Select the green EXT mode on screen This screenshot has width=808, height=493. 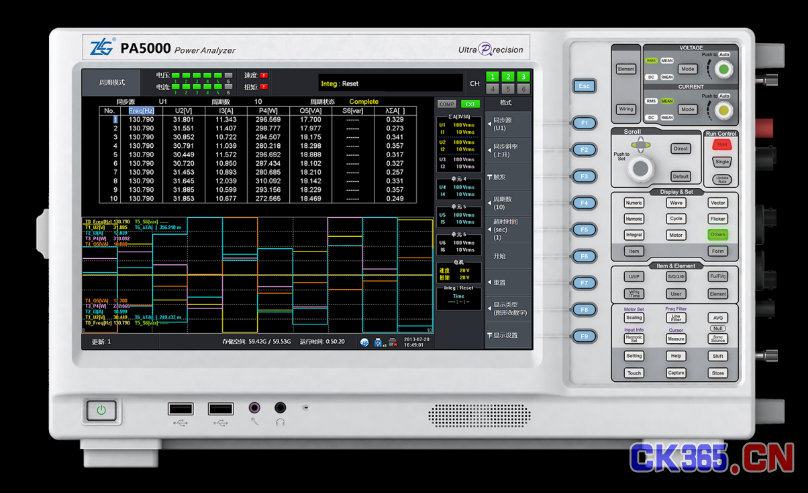pos(470,104)
